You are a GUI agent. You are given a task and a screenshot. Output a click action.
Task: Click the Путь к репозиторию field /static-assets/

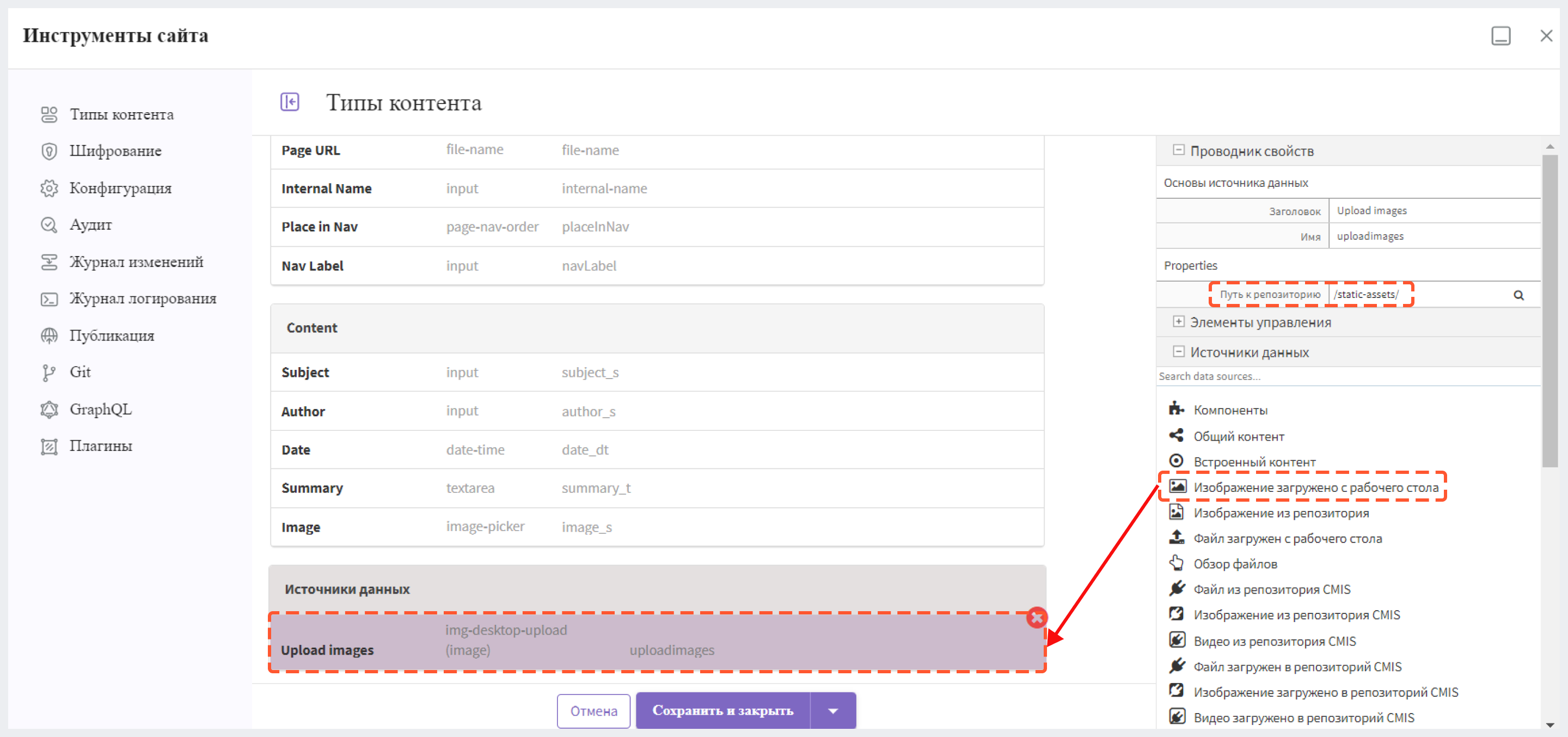1419,295
